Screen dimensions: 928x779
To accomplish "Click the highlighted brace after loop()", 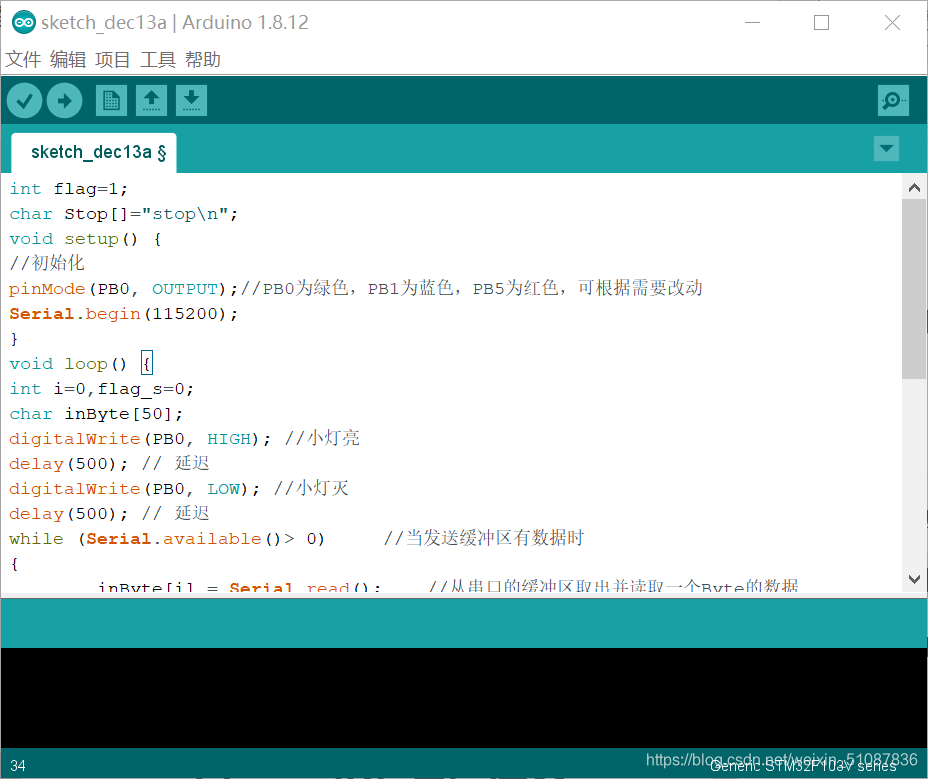I will point(147,363).
